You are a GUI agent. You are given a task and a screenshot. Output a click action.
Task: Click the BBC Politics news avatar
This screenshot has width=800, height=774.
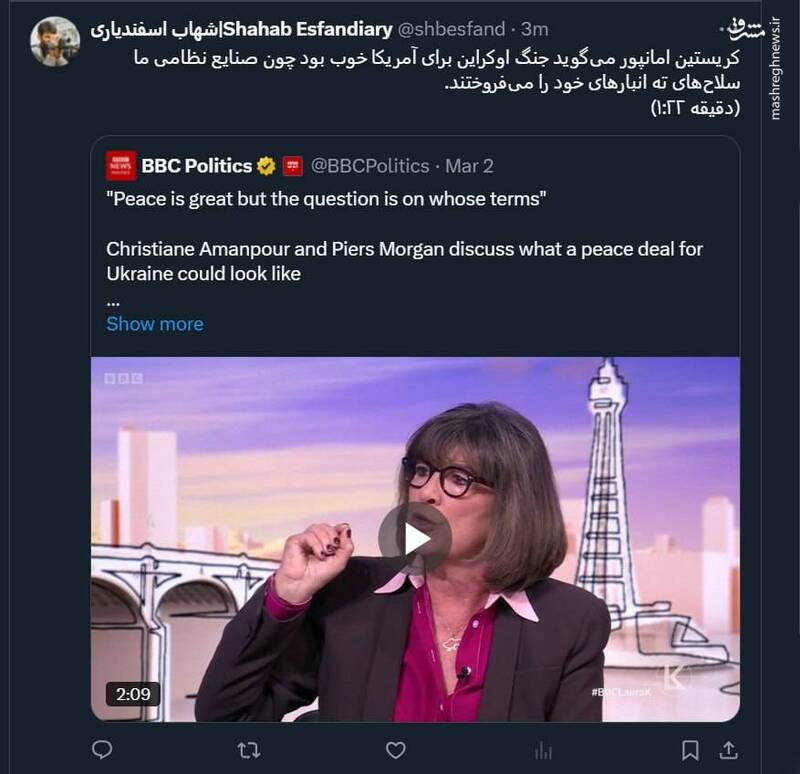(x=121, y=166)
